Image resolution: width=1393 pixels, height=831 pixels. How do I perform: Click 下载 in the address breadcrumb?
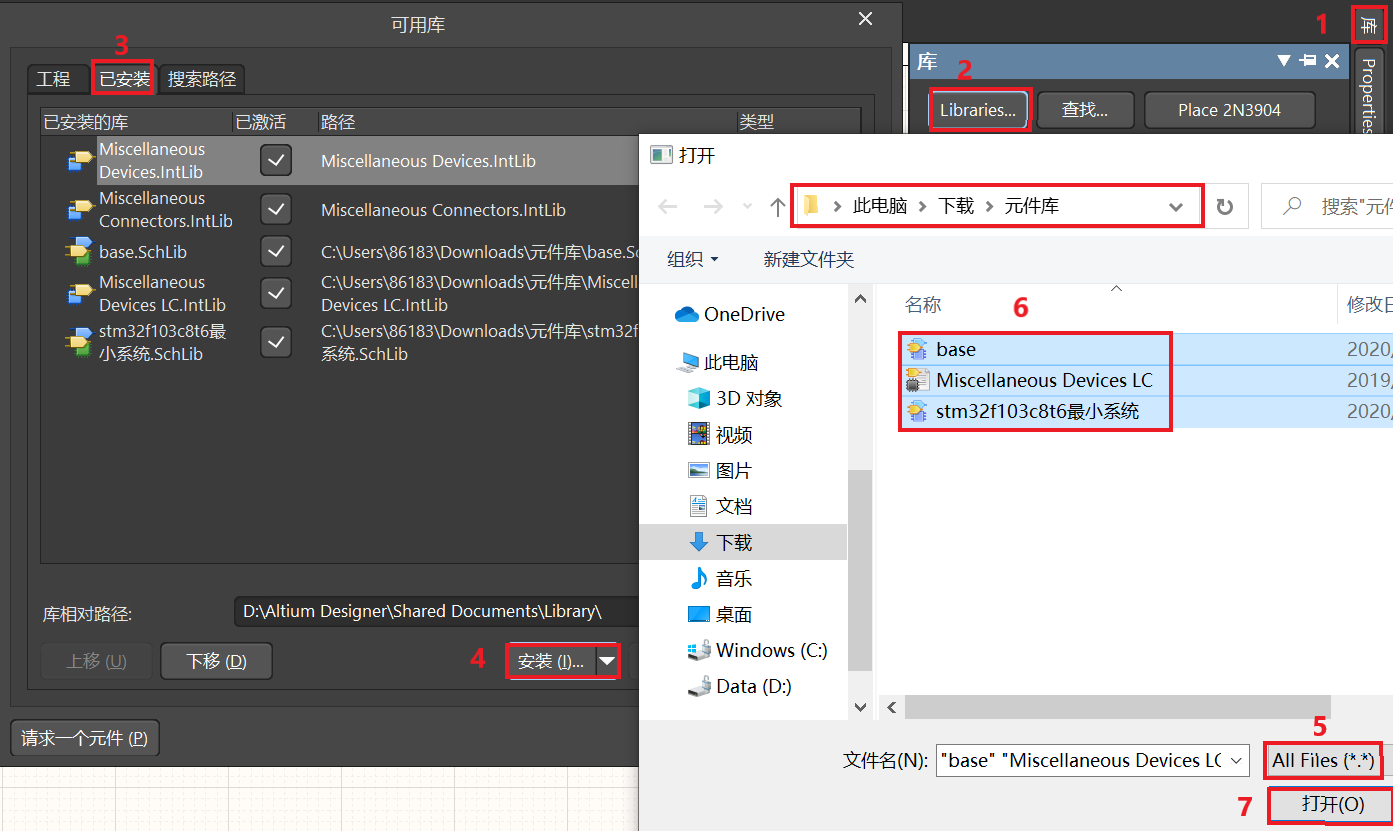coord(956,206)
